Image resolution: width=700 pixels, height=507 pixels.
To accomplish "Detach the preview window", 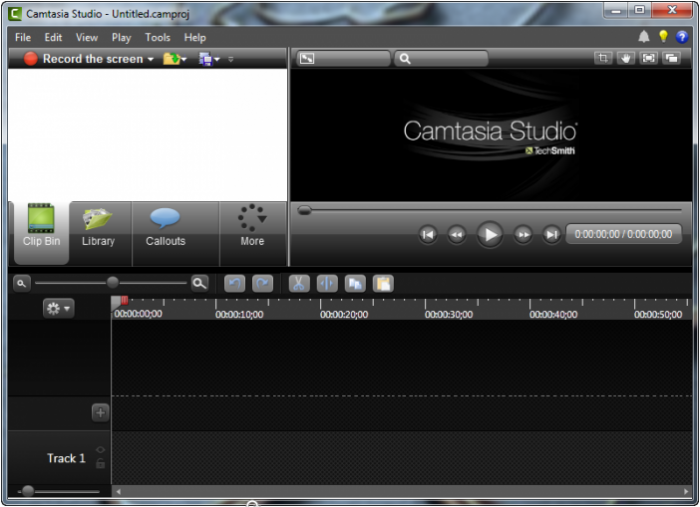I will [x=671, y=58].
